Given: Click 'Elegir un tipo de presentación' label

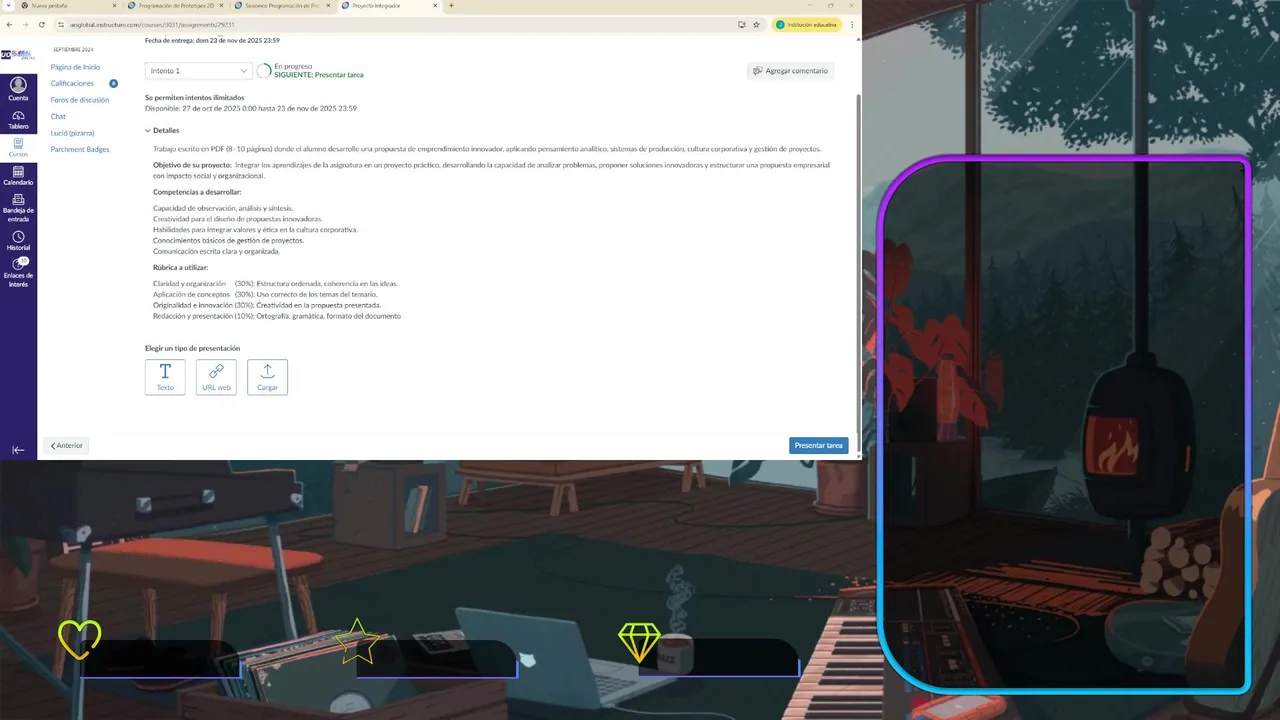Looking at the screenshot, I should click(192, 348).
